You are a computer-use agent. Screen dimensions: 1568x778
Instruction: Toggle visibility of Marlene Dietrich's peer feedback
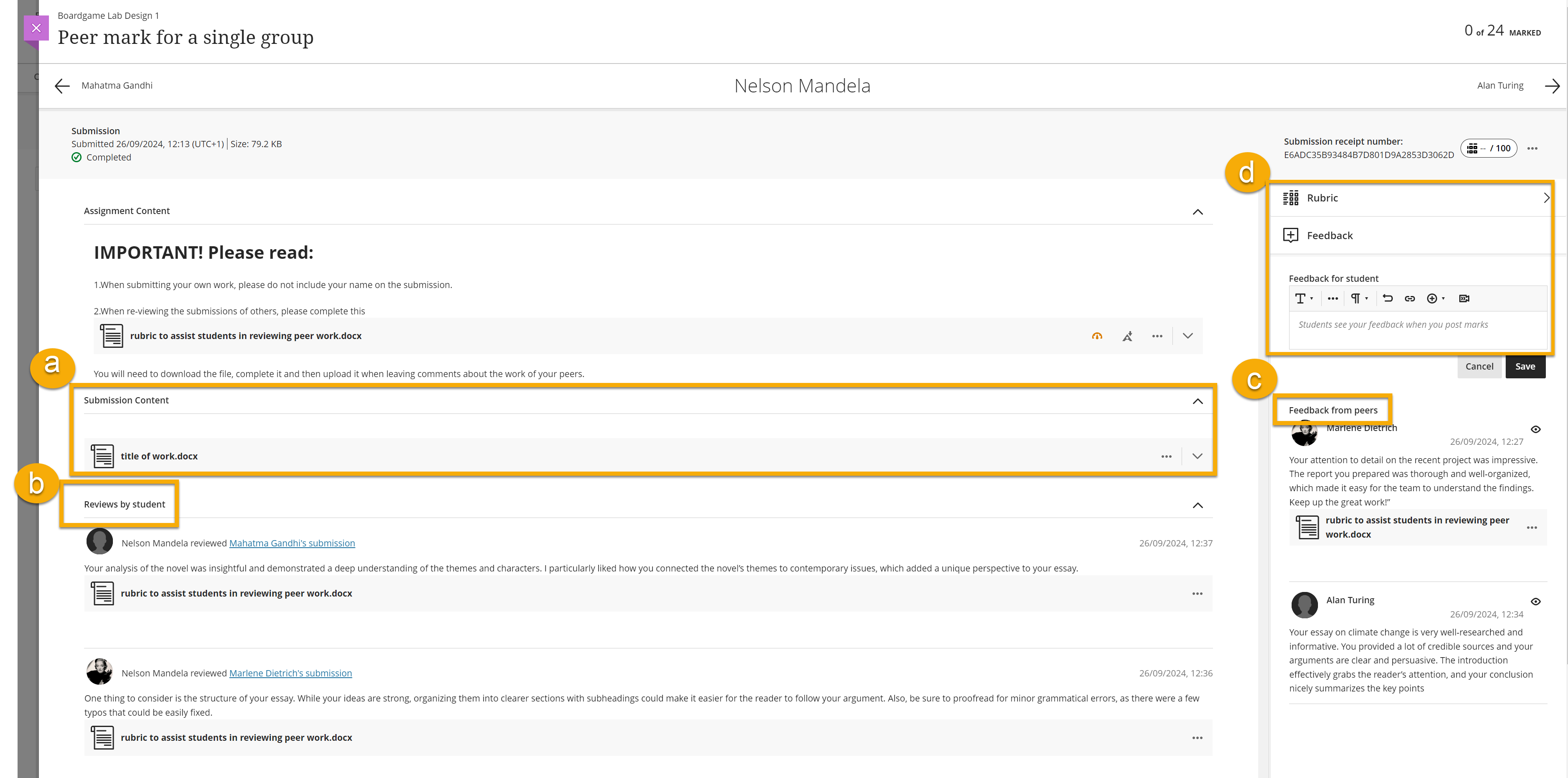[x=1536, y=429]
